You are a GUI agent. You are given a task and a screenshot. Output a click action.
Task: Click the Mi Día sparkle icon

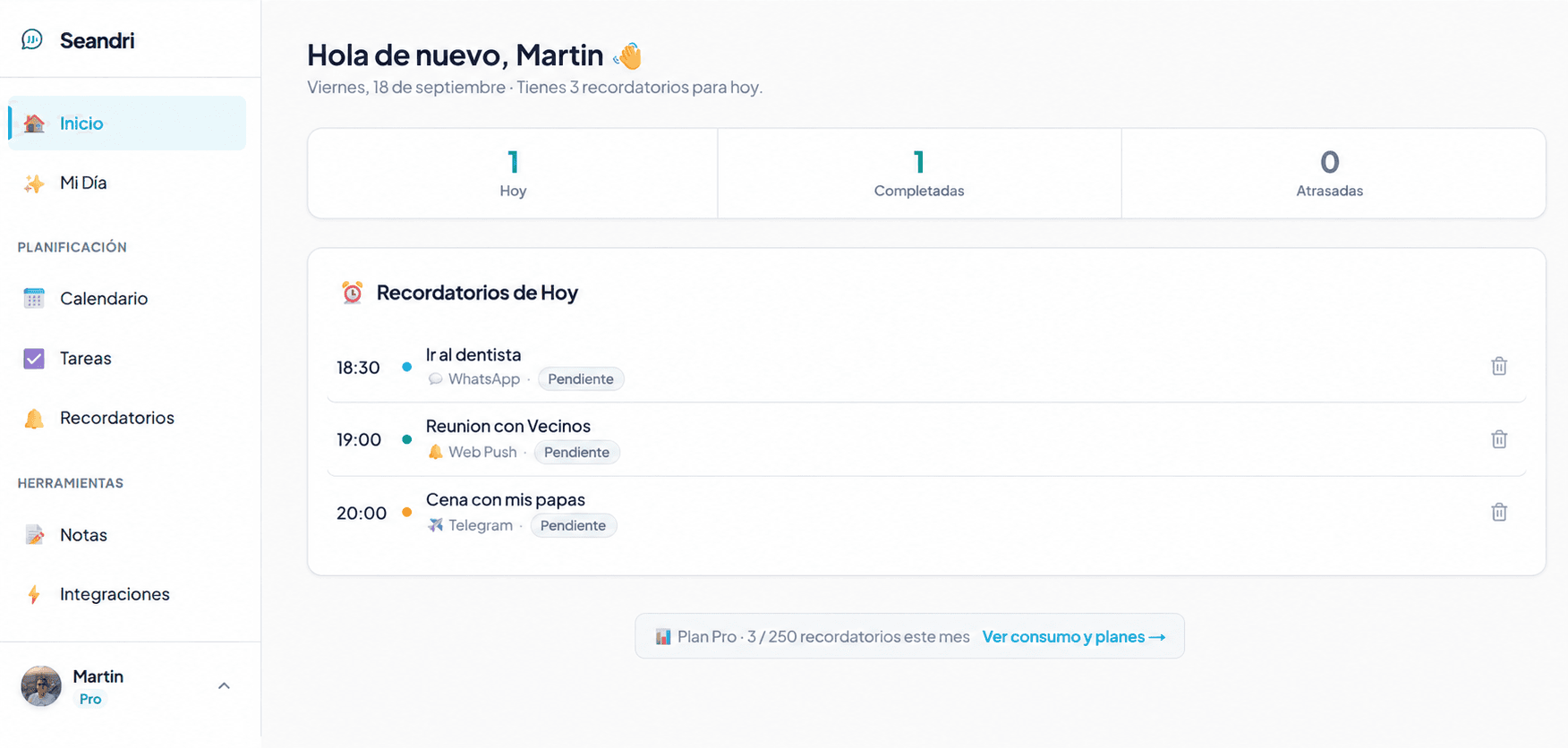click(34, 183)
